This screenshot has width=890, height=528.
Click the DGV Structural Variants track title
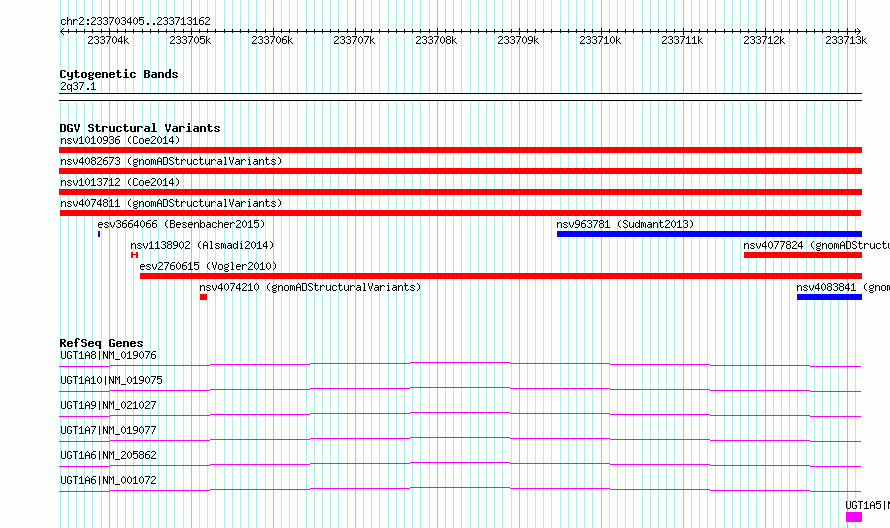tap(140, 128)
